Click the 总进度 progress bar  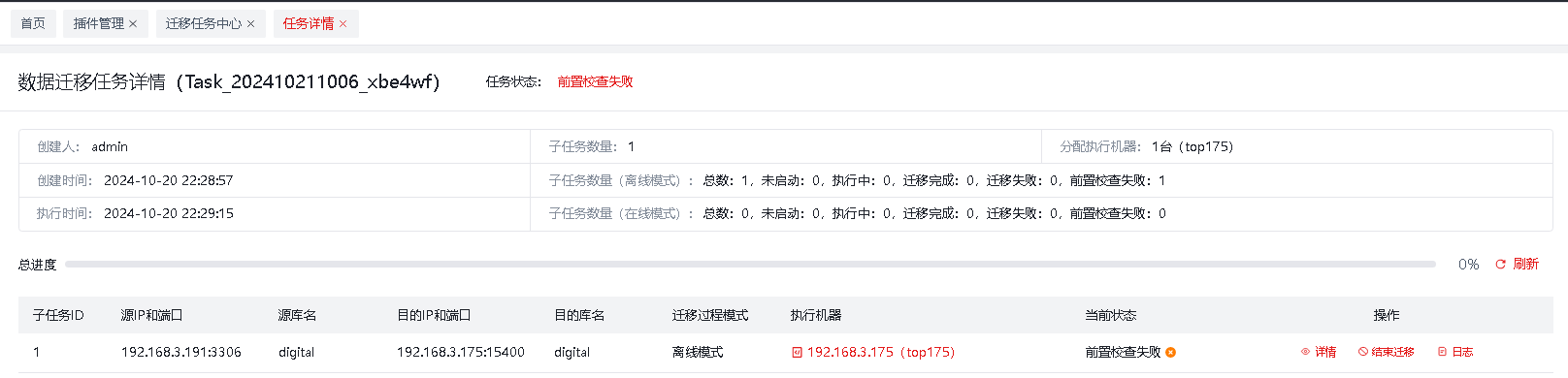coord(750,264)
